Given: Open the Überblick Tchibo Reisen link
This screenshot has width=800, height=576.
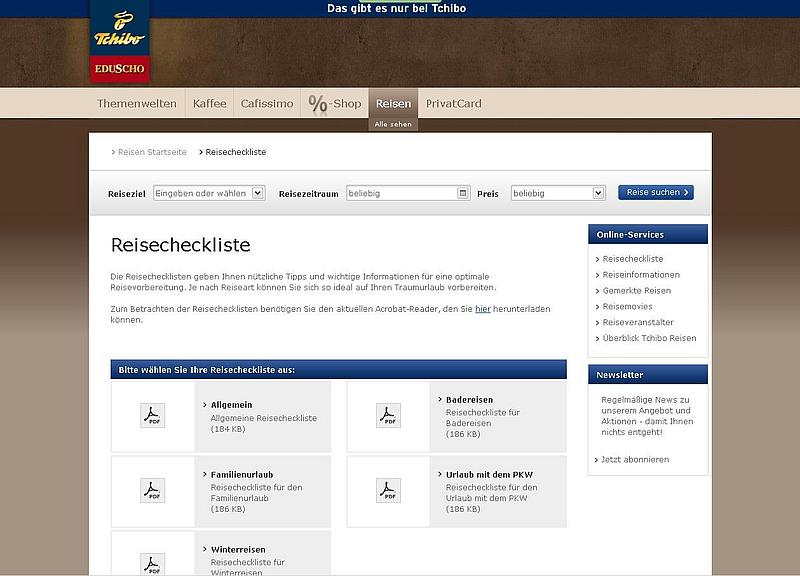Looking at the screenshot, I should 649,338.
